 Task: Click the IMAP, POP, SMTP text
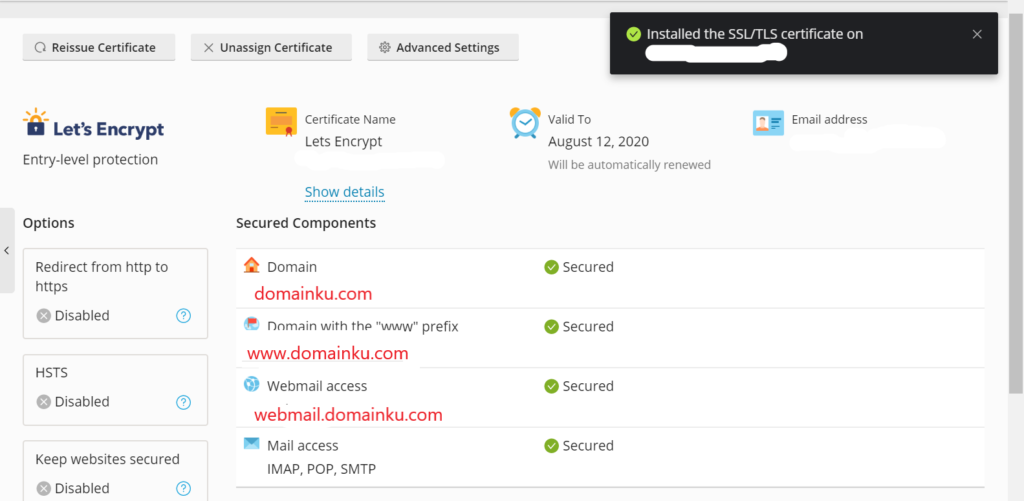click(321, 469)
